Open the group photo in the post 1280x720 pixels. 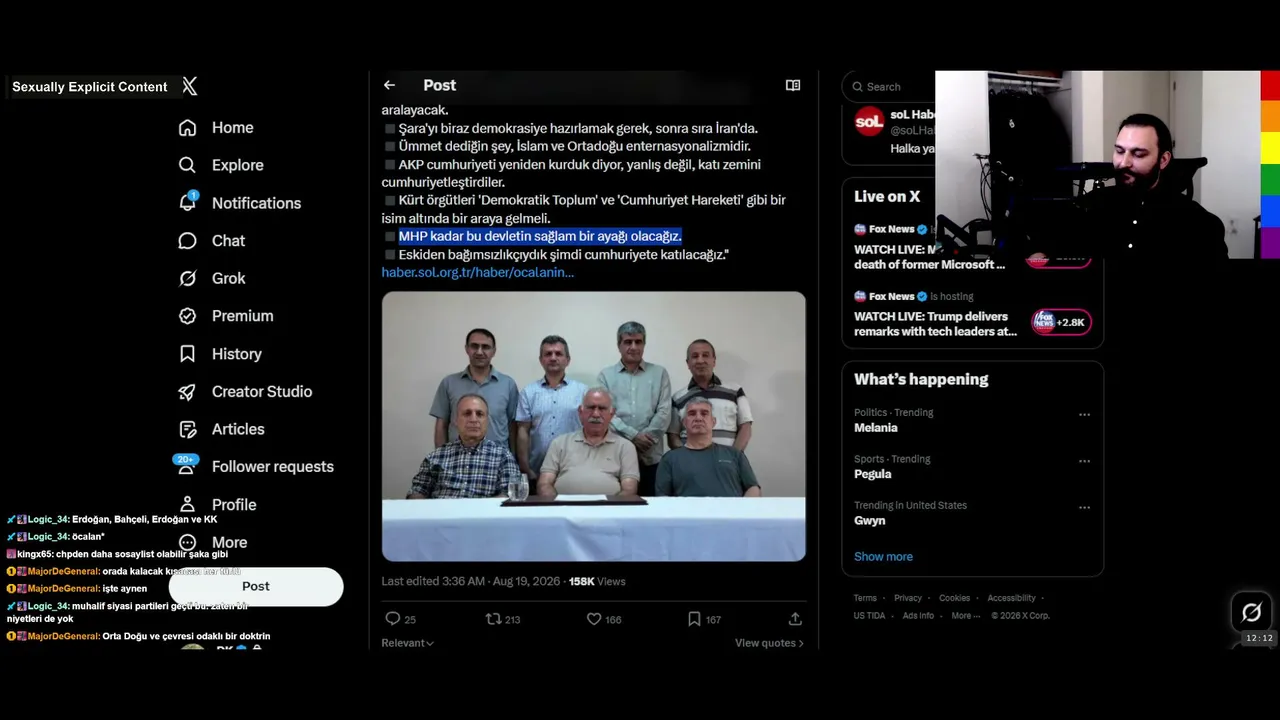pos(594,426)
